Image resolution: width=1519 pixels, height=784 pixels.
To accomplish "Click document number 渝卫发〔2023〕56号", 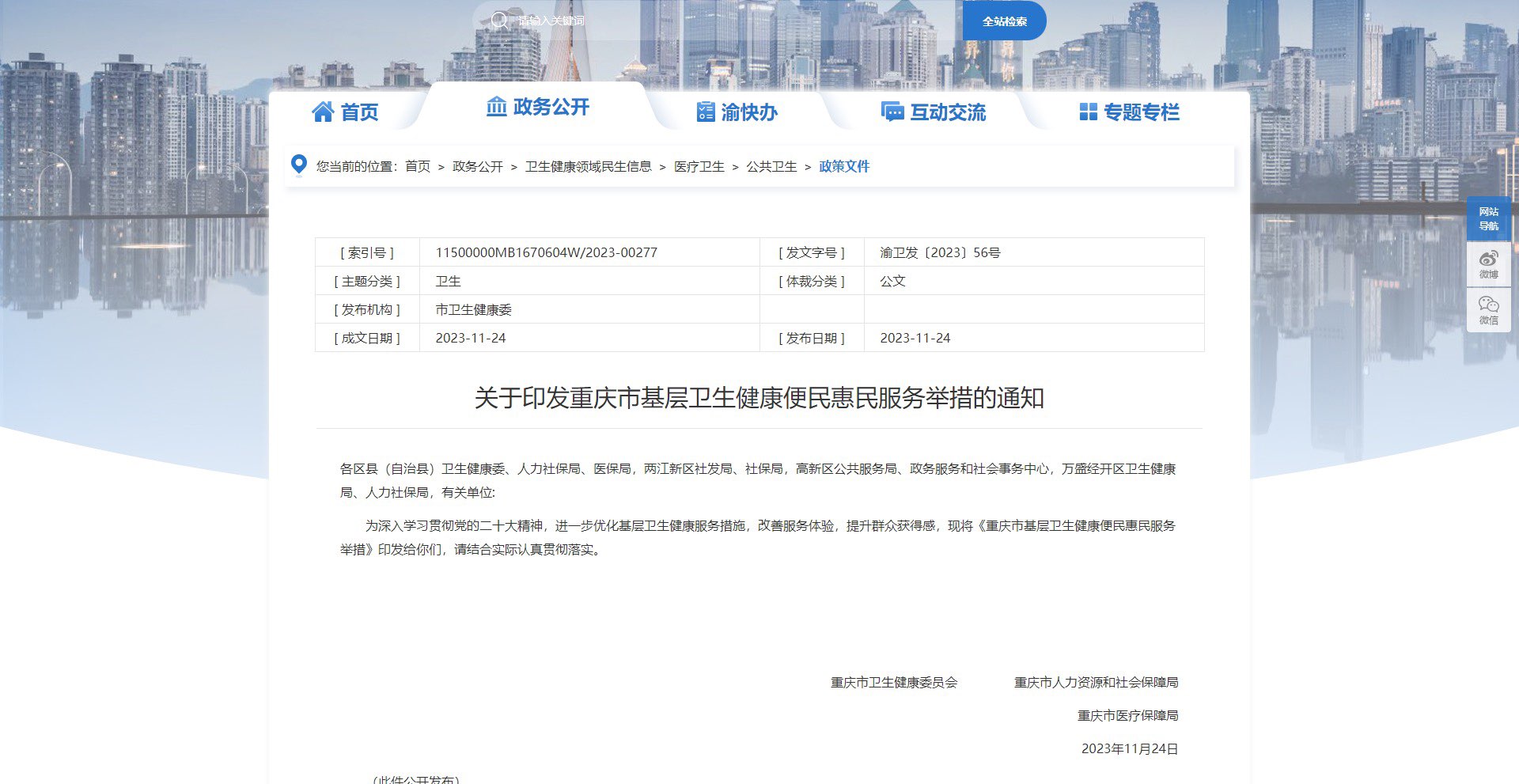I will click(940, 252).
